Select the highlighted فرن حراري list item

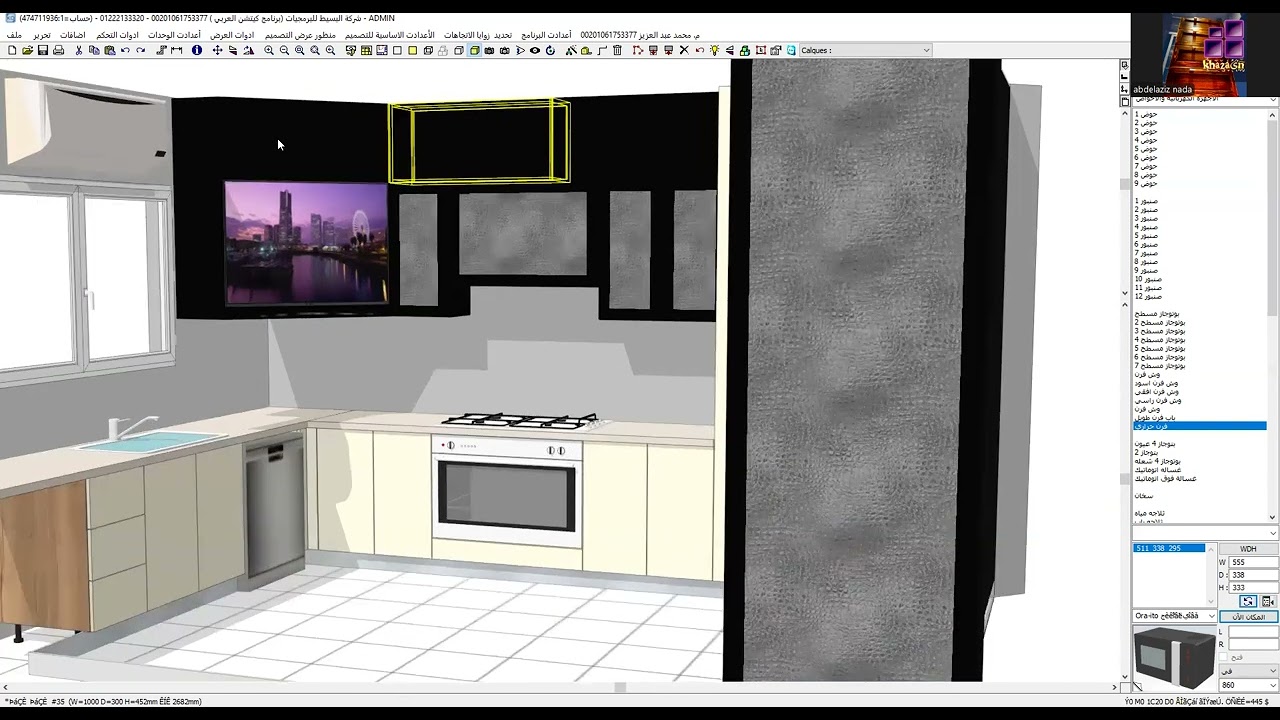pos(1199,426)
